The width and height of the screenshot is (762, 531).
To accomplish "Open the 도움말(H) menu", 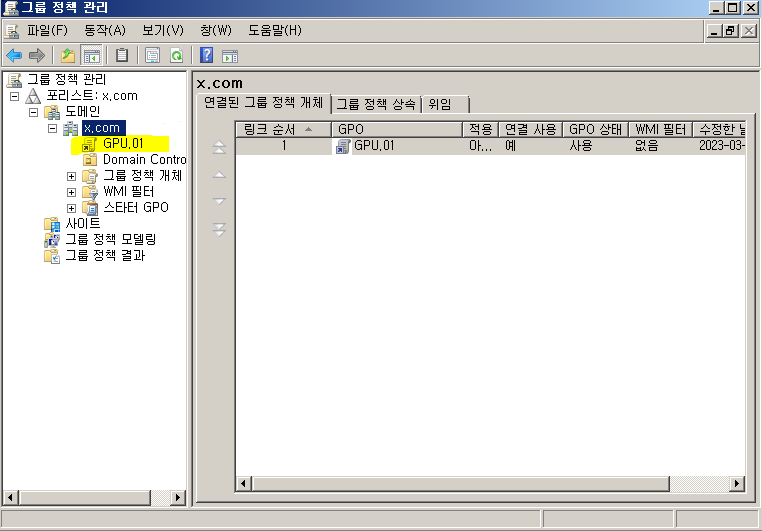I will 275,31.
